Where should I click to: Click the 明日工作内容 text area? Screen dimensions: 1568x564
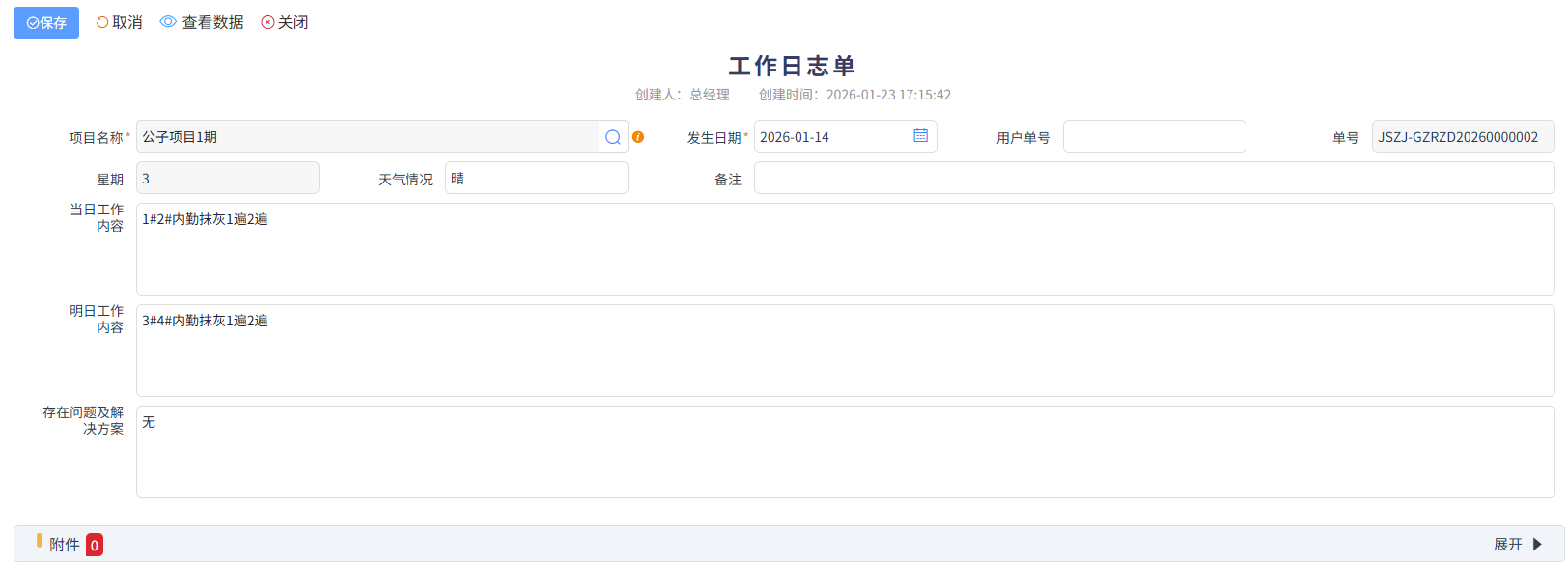coord(845,352)
